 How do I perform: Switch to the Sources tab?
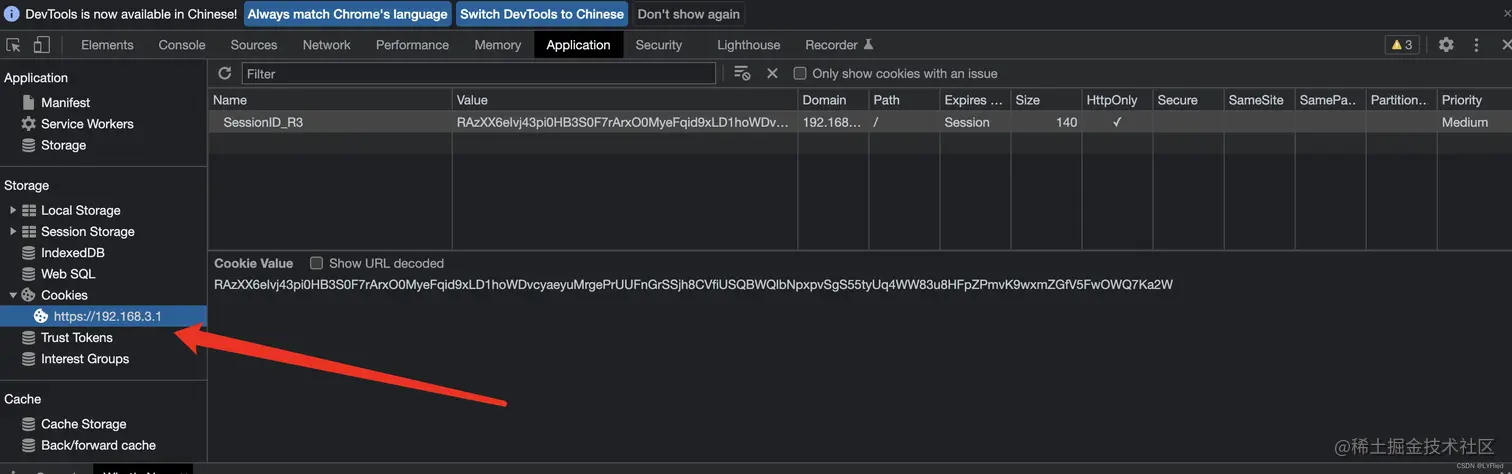[254, 45]
